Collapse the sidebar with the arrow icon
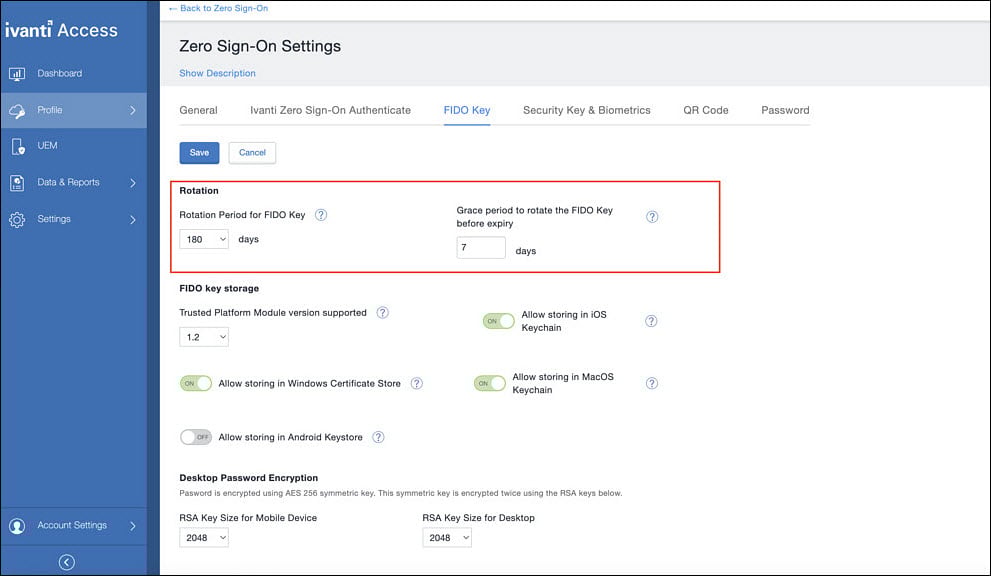 point(66,562)
